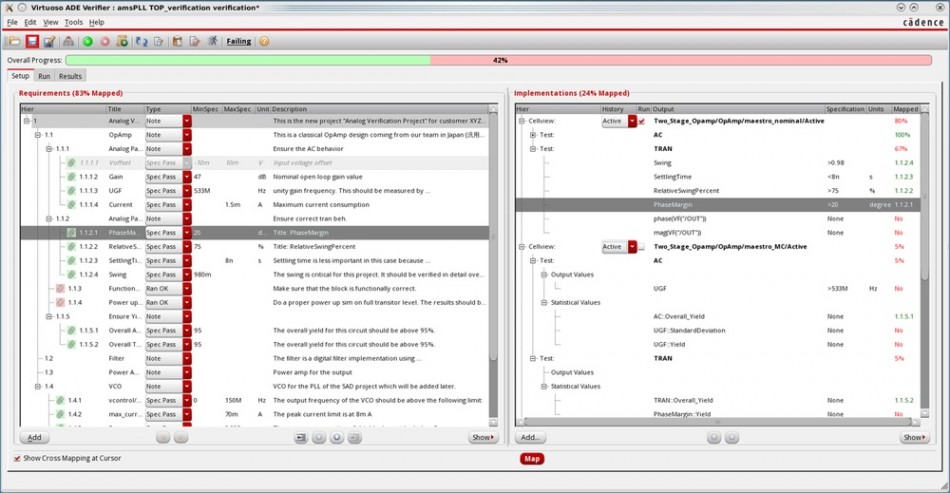
Task: Toggle Run checkbox for maestro_MC cellview
Action: [642, 247]
